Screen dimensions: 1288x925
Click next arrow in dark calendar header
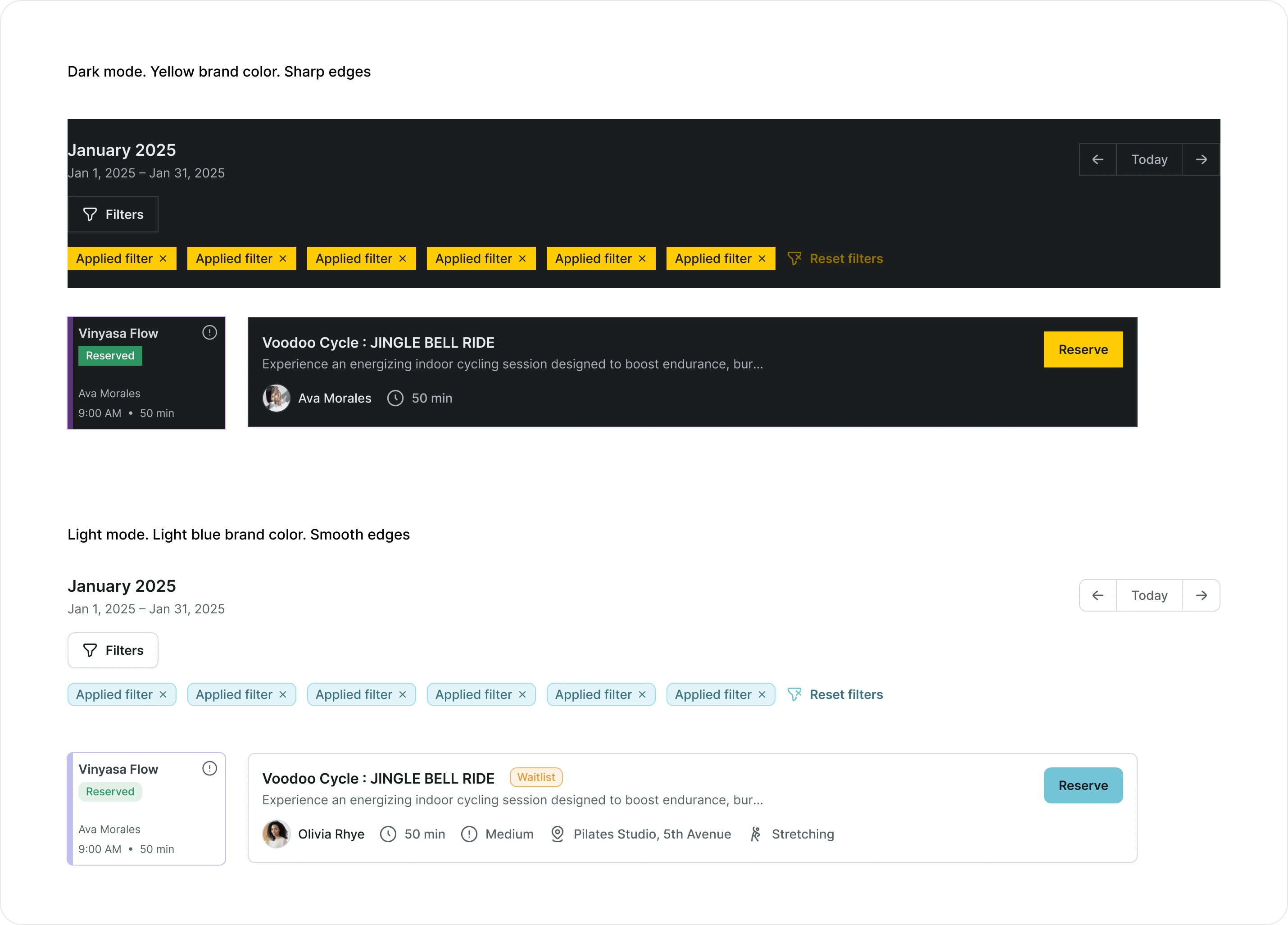(x=1201, y=159)
